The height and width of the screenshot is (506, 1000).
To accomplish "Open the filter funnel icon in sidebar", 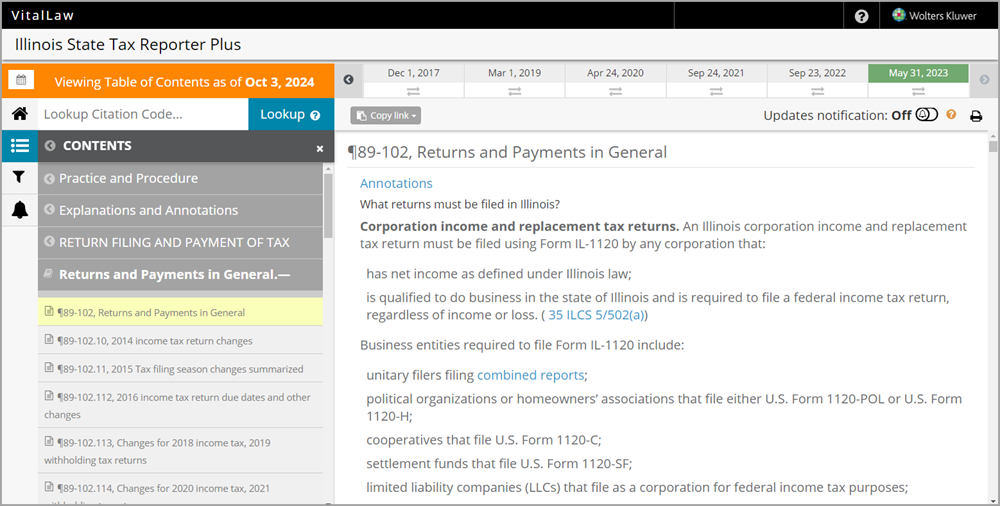I will (x=19, y=177).
